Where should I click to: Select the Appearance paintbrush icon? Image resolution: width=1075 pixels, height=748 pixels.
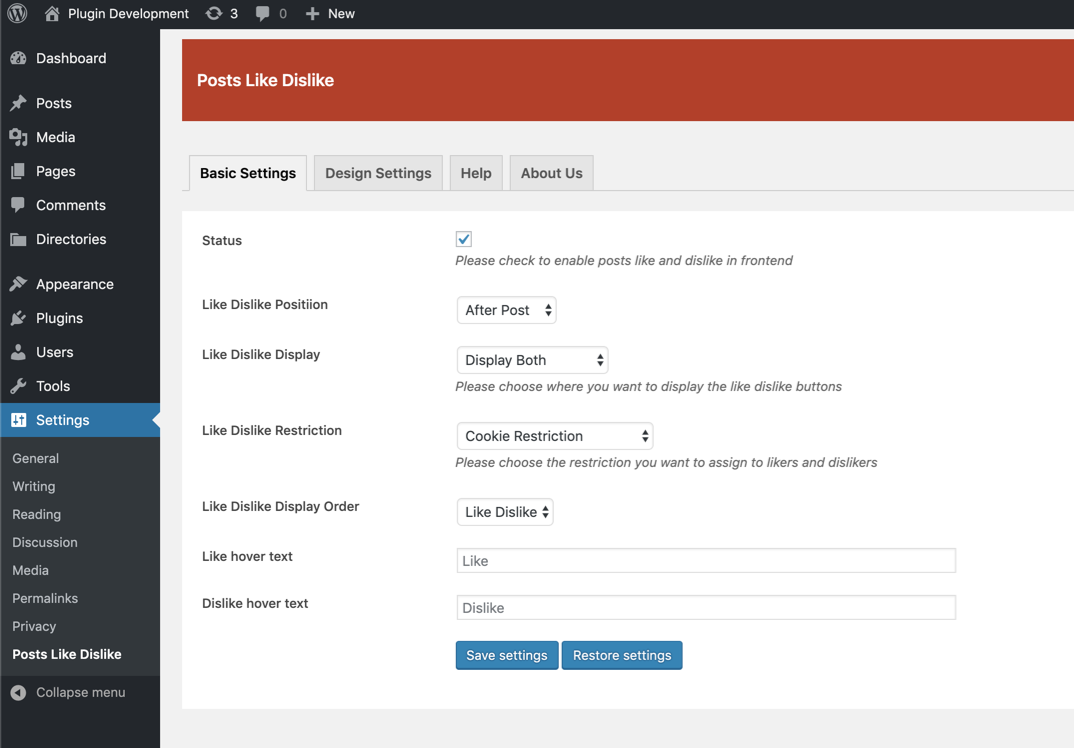click(x=18, y=284)
